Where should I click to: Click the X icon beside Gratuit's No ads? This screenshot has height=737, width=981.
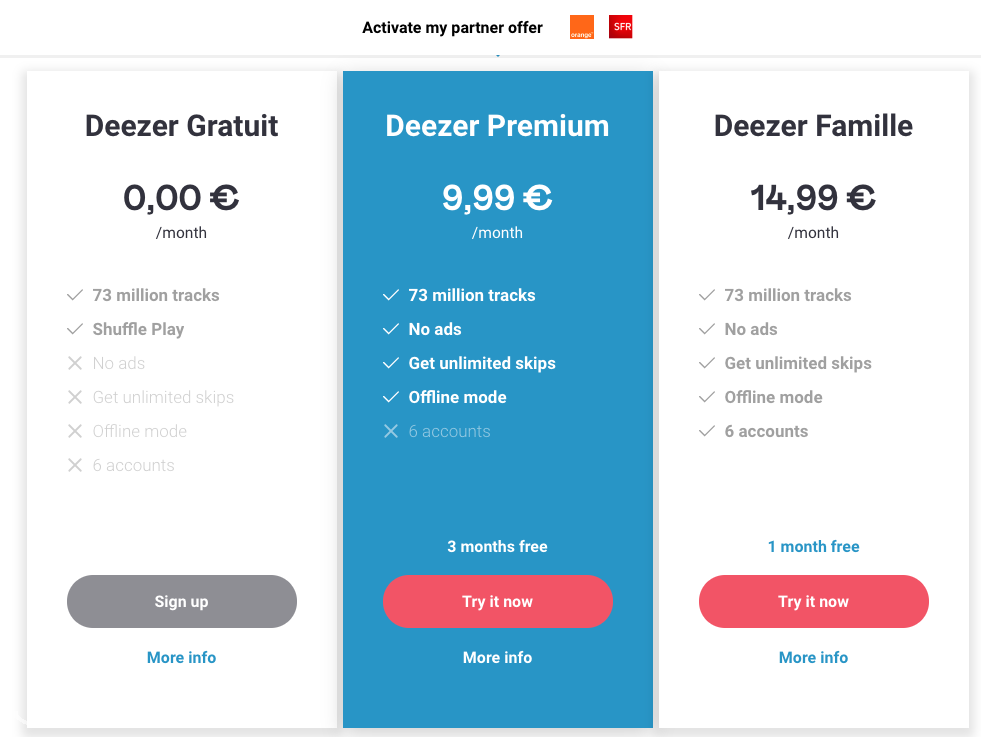click(x=75, y=363)
